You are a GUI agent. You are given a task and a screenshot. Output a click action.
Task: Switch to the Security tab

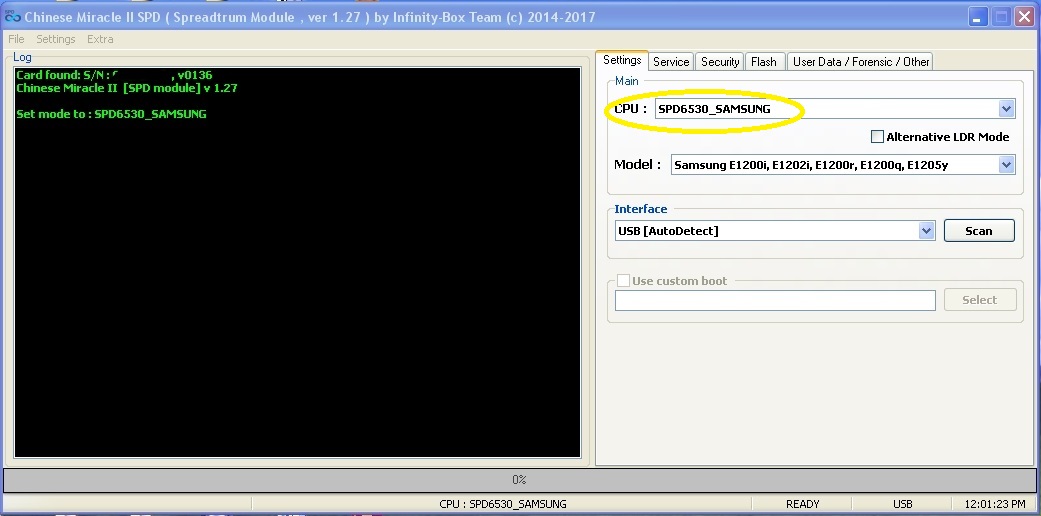point(720,62)
